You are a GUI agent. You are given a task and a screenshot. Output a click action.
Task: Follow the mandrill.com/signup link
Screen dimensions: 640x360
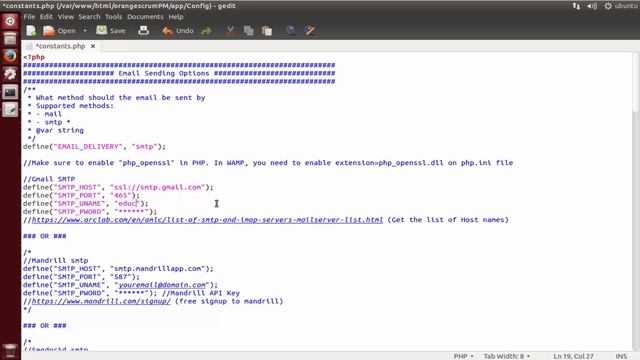click(x=101, y=301)
